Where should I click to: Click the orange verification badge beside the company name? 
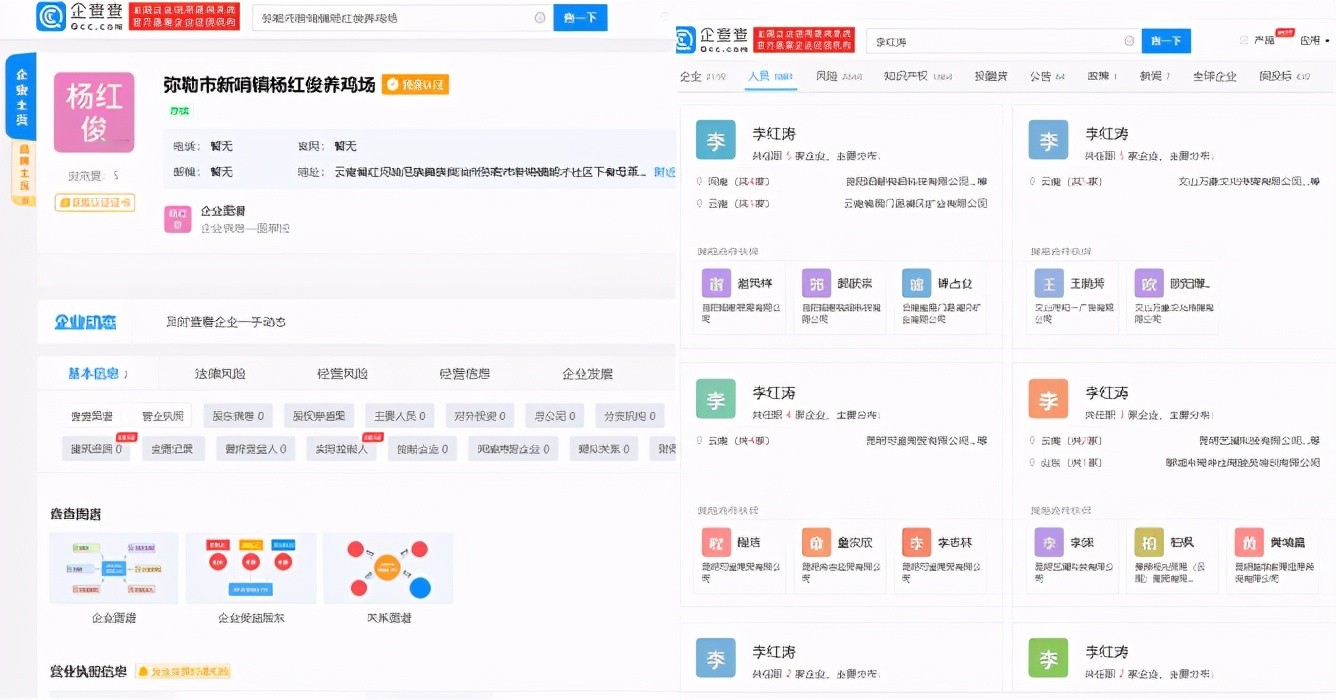(416, 85)
